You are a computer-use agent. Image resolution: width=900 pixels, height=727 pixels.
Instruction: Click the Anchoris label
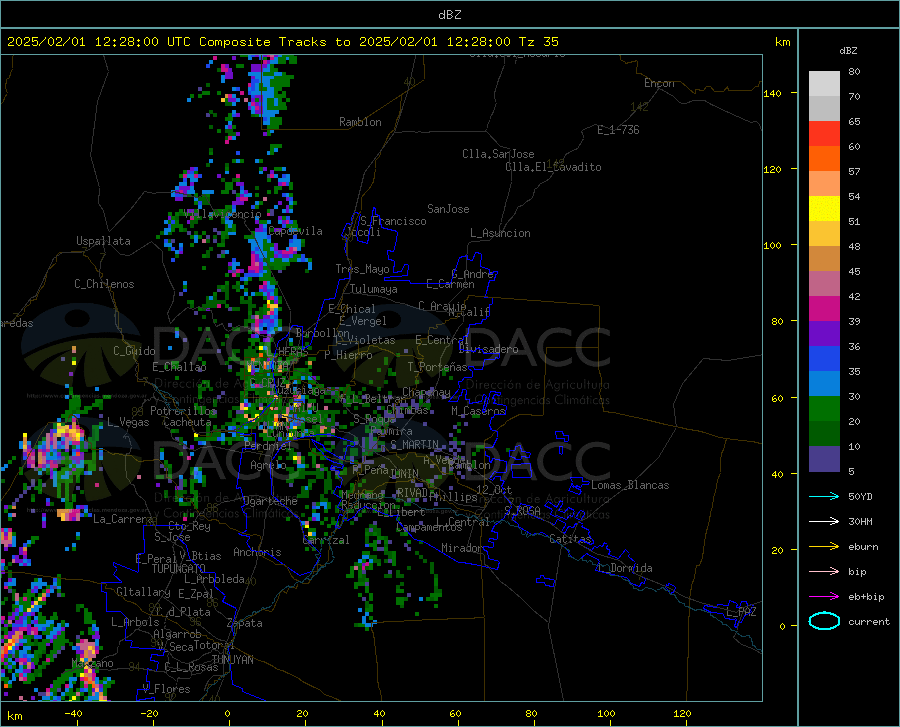click(257, 552)
